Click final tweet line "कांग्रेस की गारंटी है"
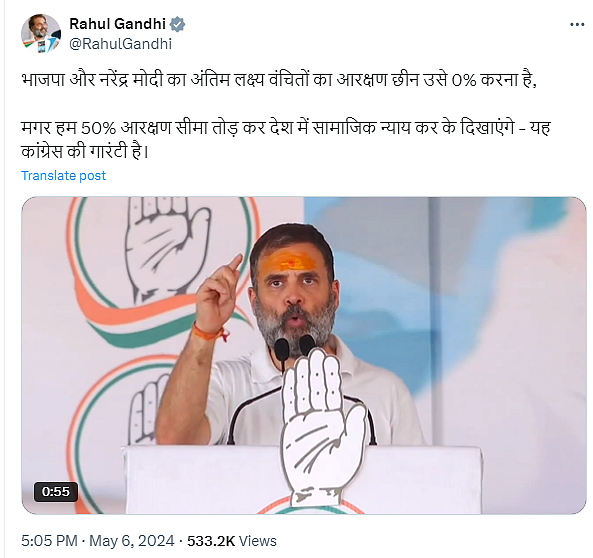The height and width of the screenshot is (558, 593). pos(85,152)
